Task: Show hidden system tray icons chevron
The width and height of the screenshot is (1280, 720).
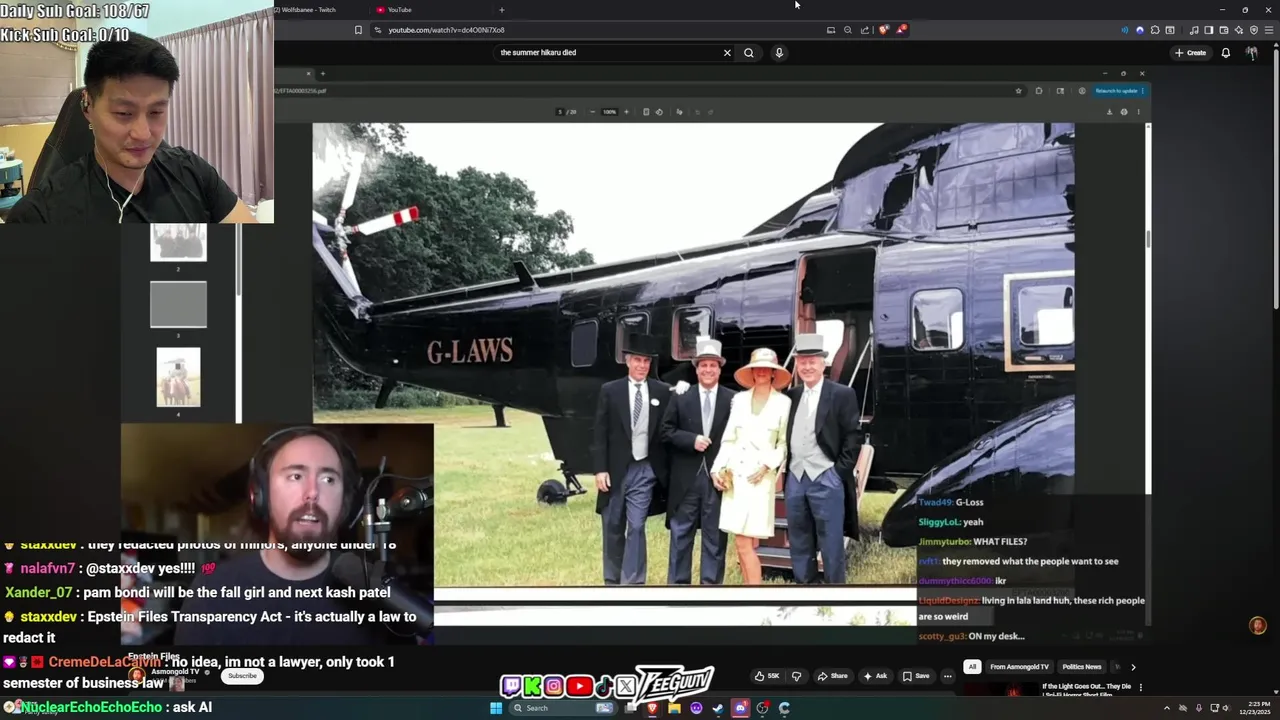Action: point(1166,708)
